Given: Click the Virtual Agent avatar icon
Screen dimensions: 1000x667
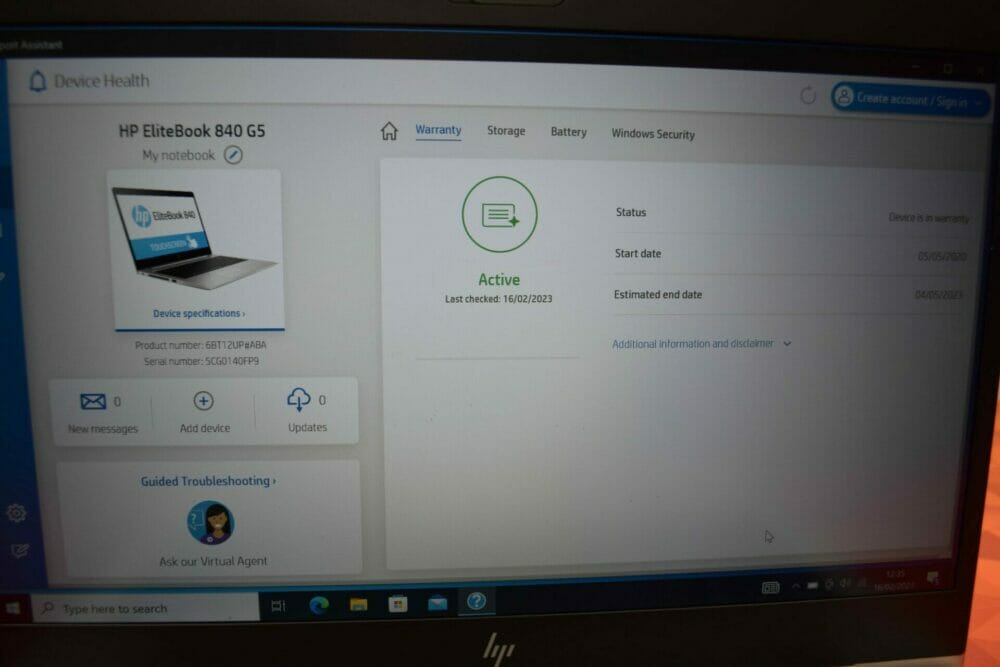Looking at the screenshot, I should coord(211,522).
